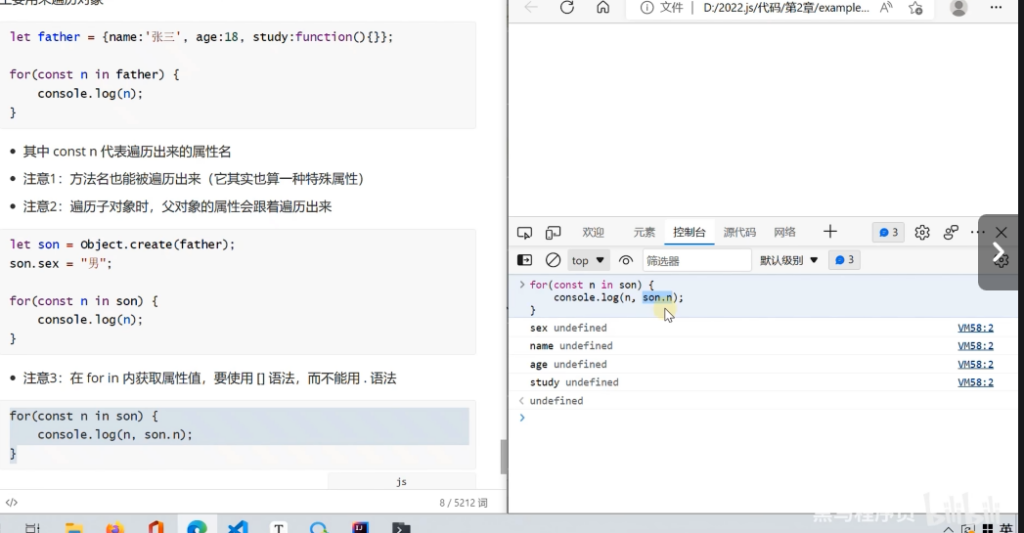Click the 筛选器 filter input box
Viewport: 1024px width, 533px height.
point(695,260)
